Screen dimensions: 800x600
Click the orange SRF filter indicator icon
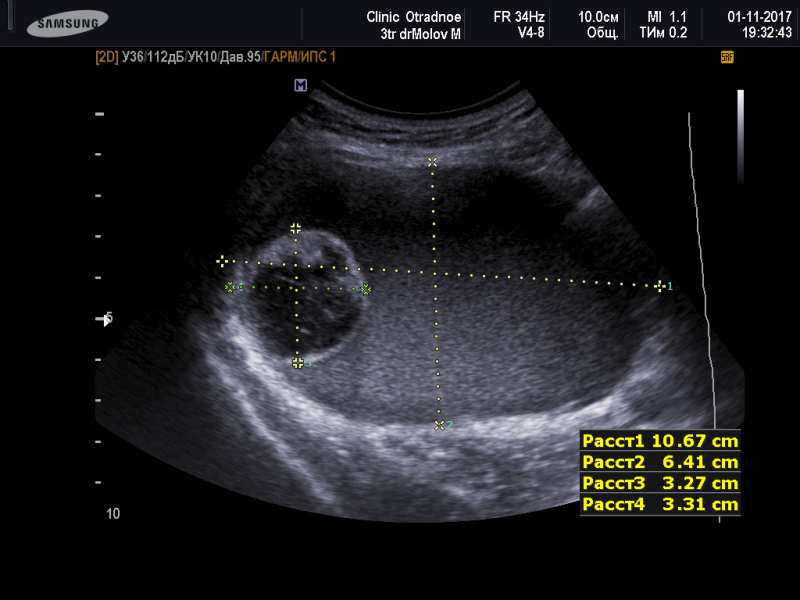pyautogui.click(x=727, y=57)
